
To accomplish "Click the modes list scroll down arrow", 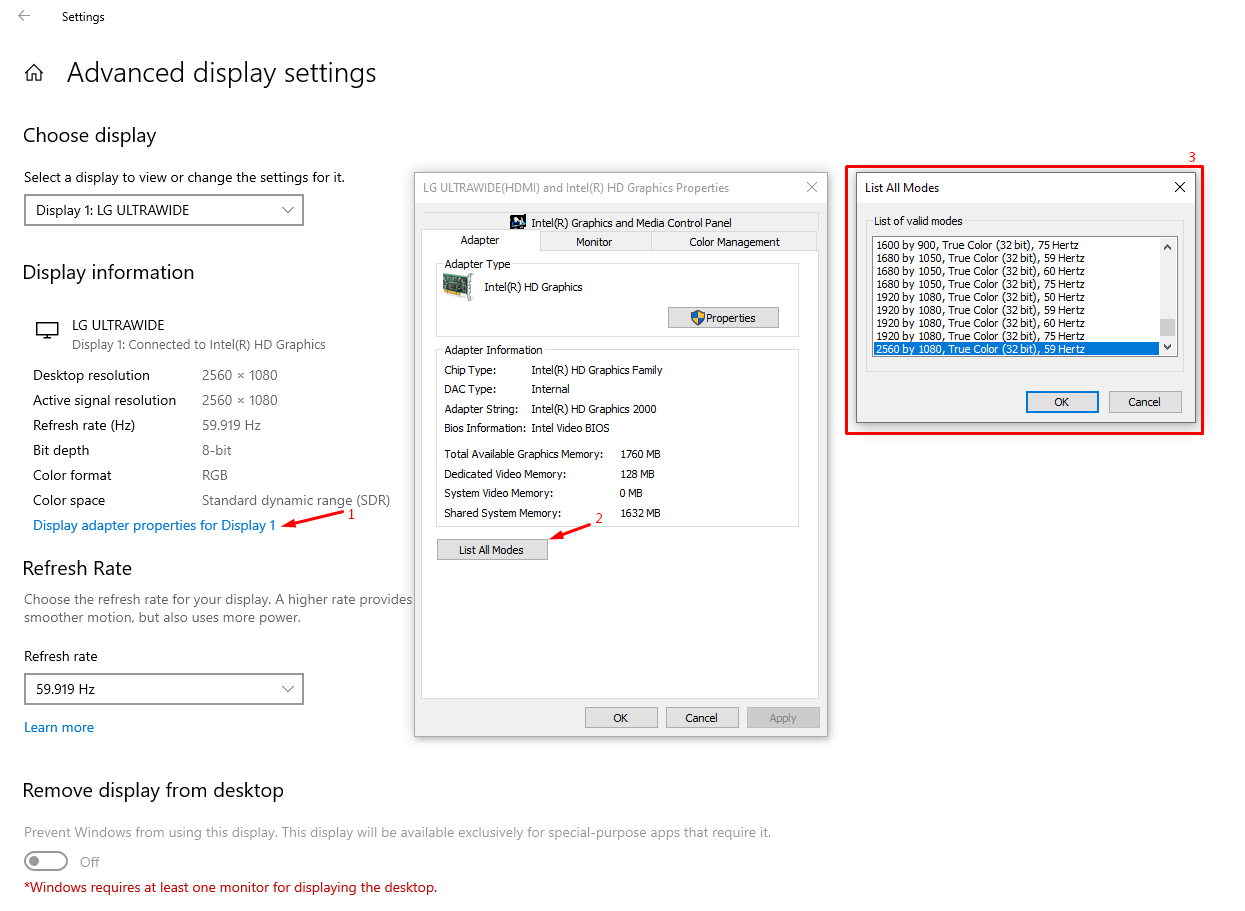I will 1167,347.
